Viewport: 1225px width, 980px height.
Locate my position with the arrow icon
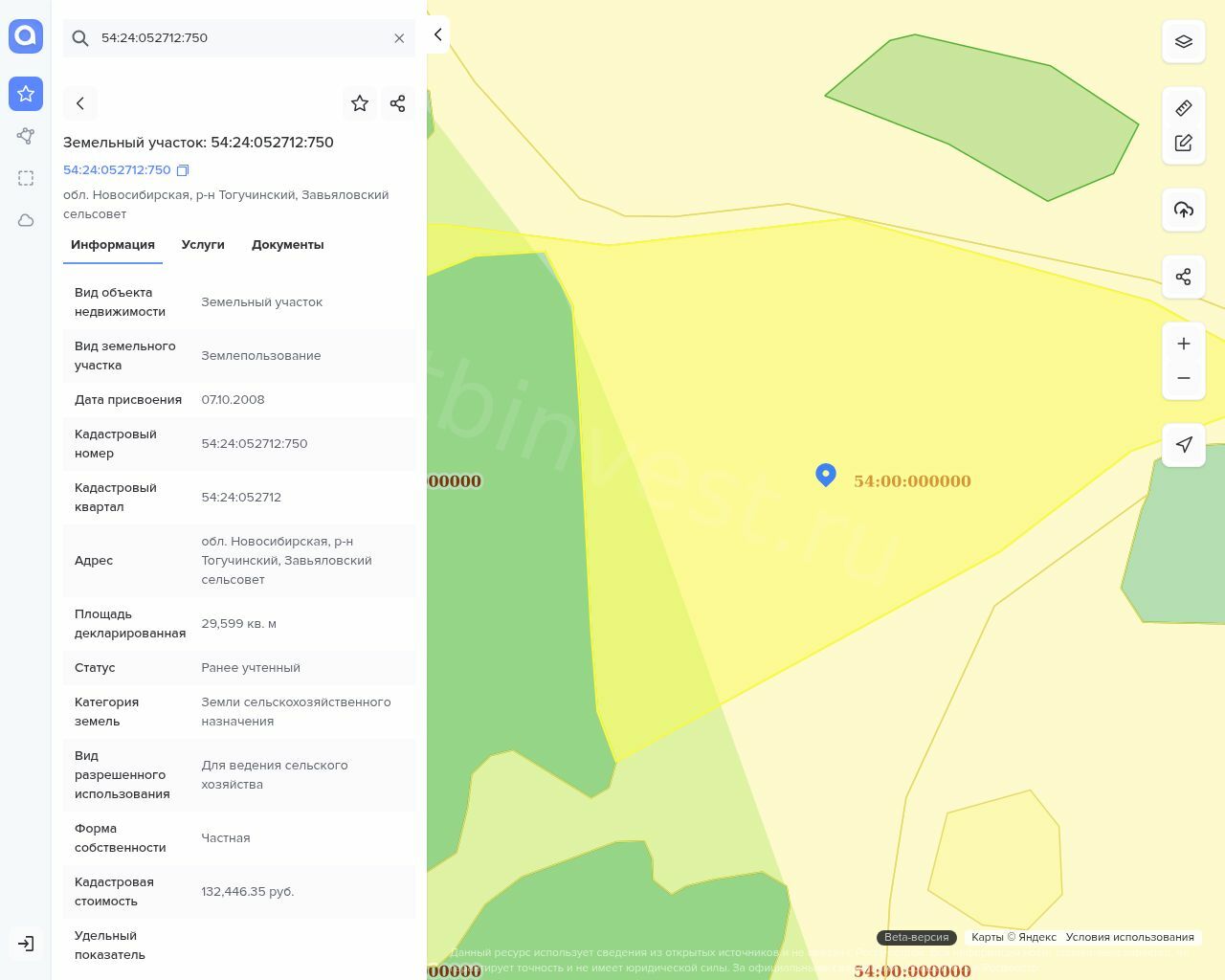coord(1184,445)
